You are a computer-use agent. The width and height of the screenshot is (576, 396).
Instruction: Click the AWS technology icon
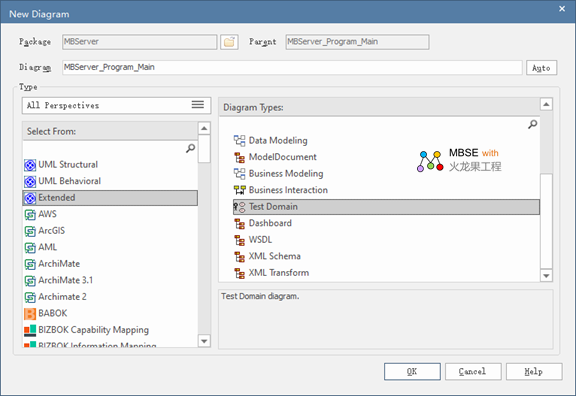tap(30, 215)
